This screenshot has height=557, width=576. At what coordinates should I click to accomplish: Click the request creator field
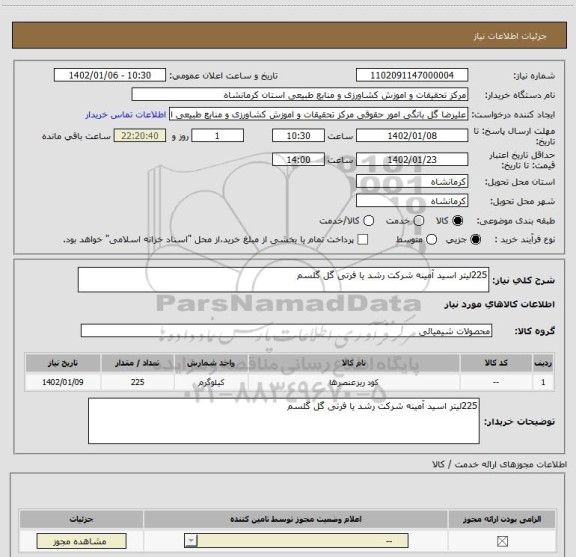(318, 114)
